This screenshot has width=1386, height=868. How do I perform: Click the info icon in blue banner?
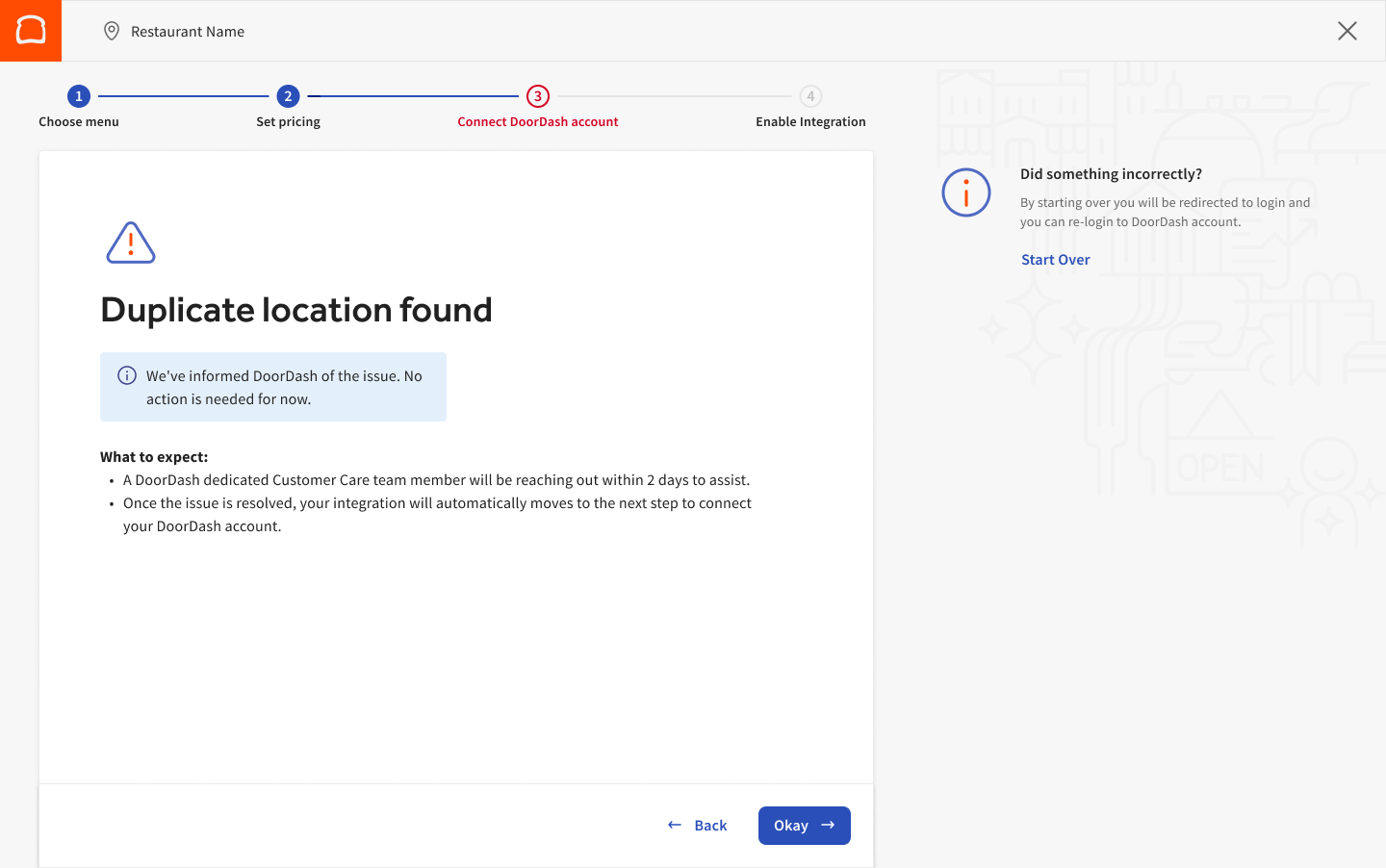(x=127, y=376)
